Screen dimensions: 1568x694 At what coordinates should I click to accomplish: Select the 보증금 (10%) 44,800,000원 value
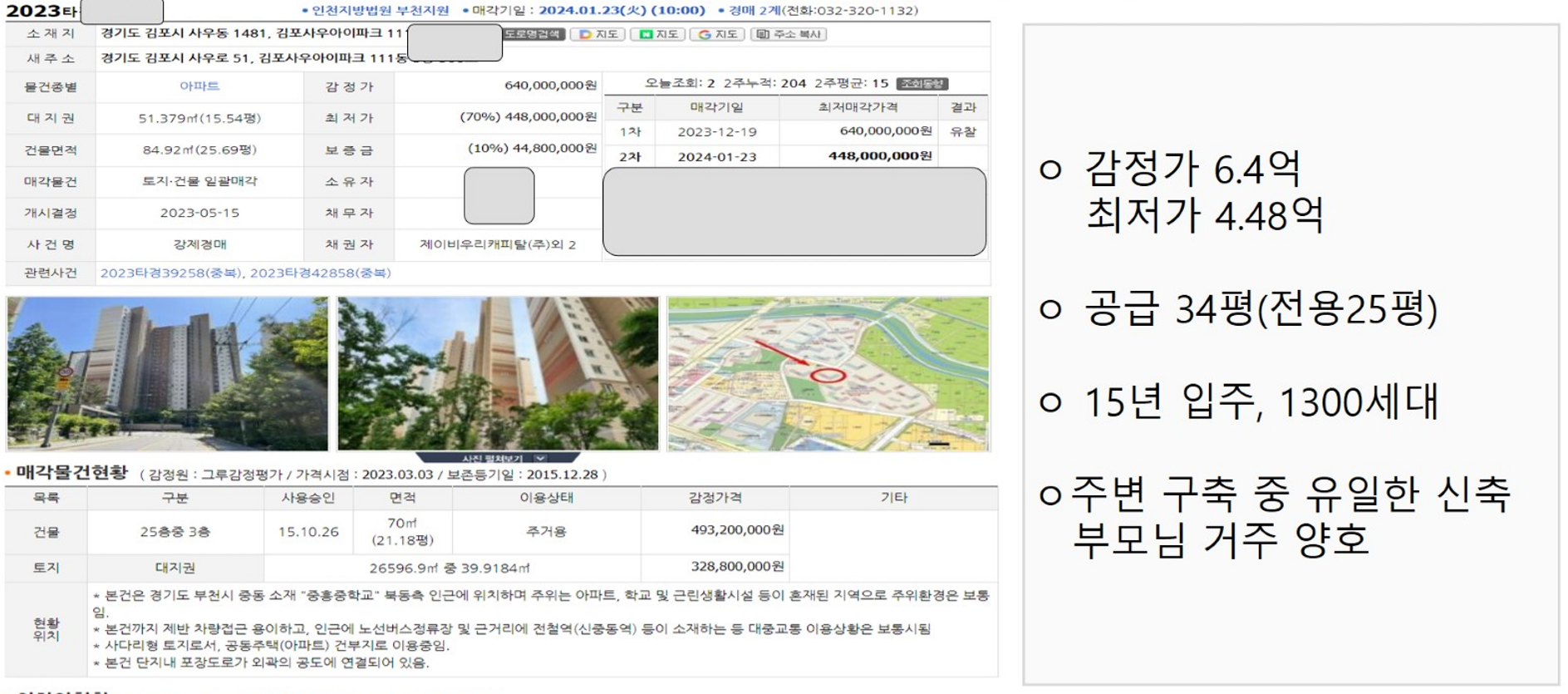(533, 149)
